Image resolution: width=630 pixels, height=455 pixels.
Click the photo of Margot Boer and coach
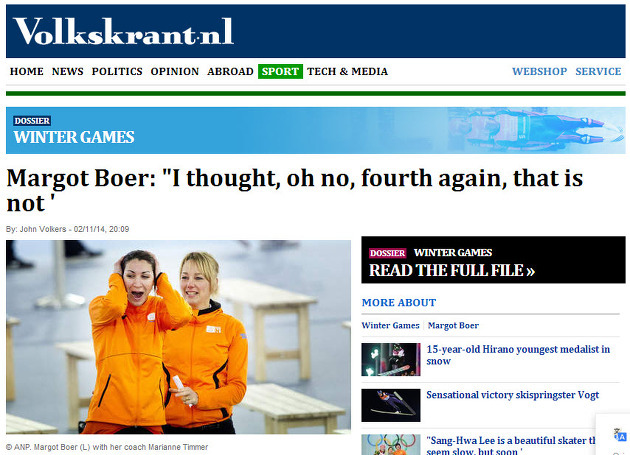pos(178,337)
